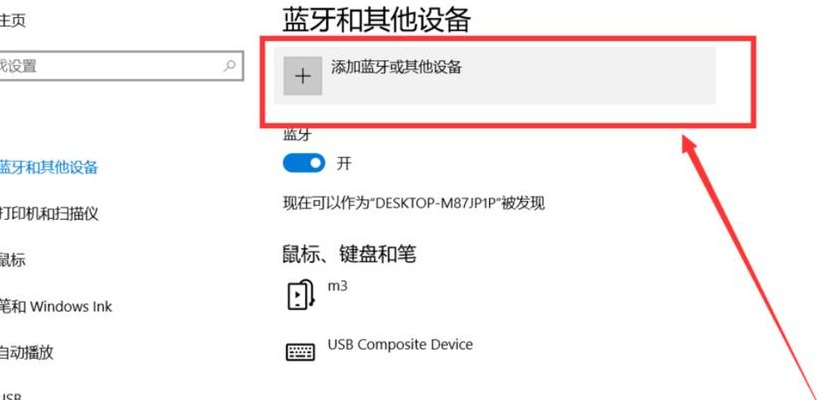Open 笔和 Windows Ink settings
The image size is (819, 400).
point(56,306)
